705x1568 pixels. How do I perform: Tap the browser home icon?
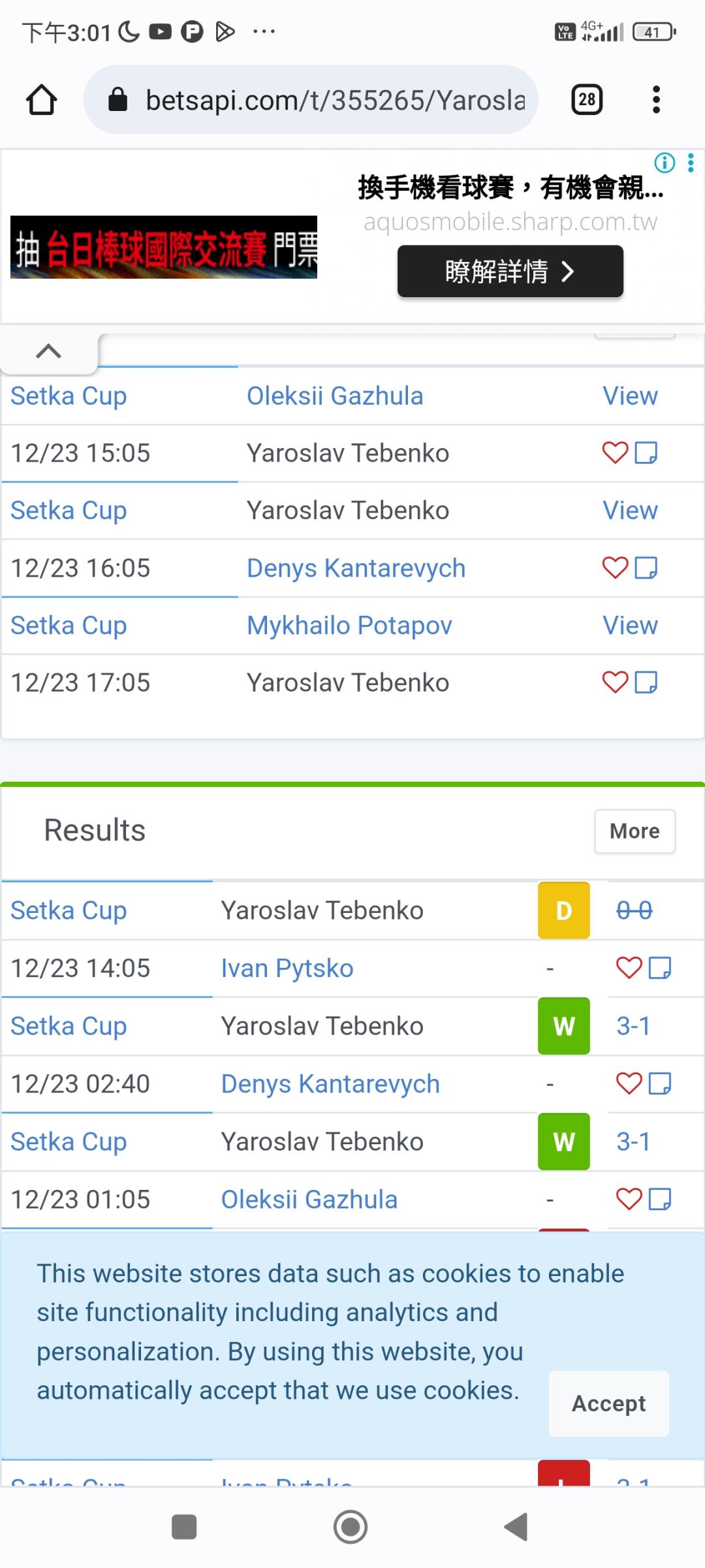[x=42, y=100]
